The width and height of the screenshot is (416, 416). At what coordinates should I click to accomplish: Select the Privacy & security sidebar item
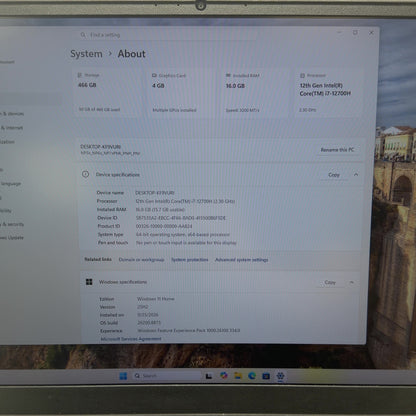13,224
